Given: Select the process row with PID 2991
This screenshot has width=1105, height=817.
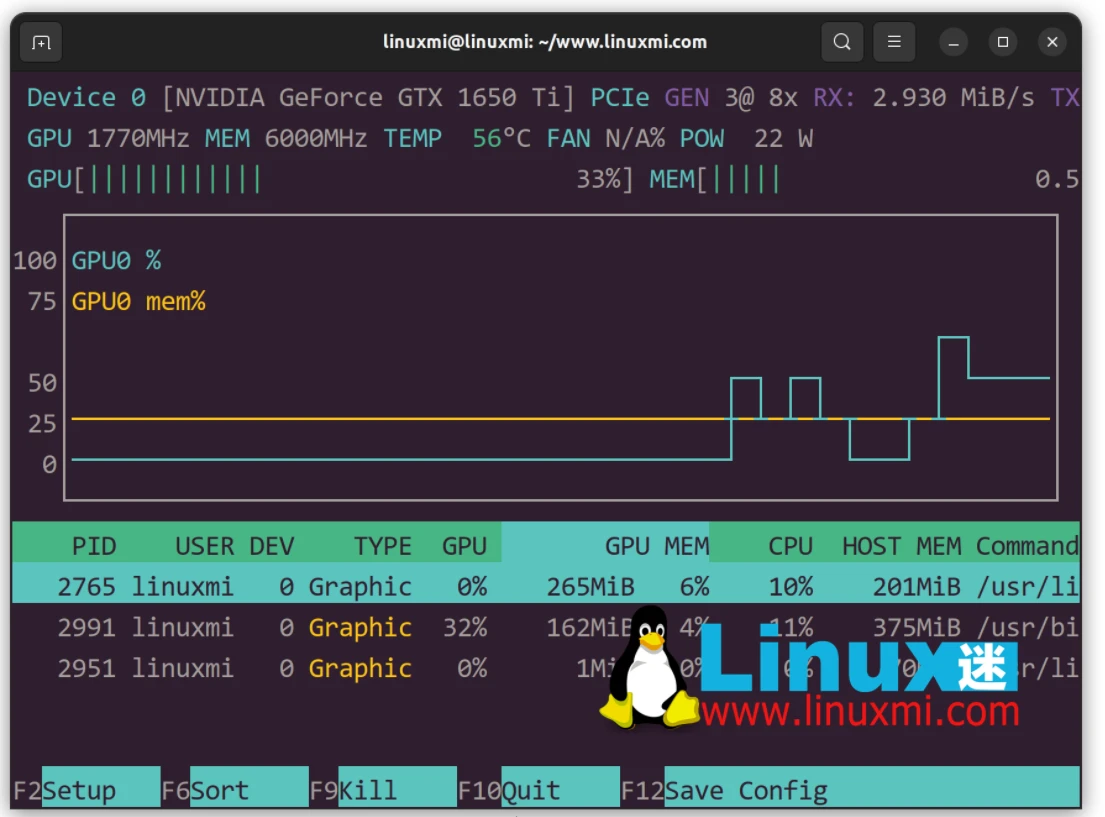Looking at the screenshot, I should pyautogui.click(x=400, y=627).
